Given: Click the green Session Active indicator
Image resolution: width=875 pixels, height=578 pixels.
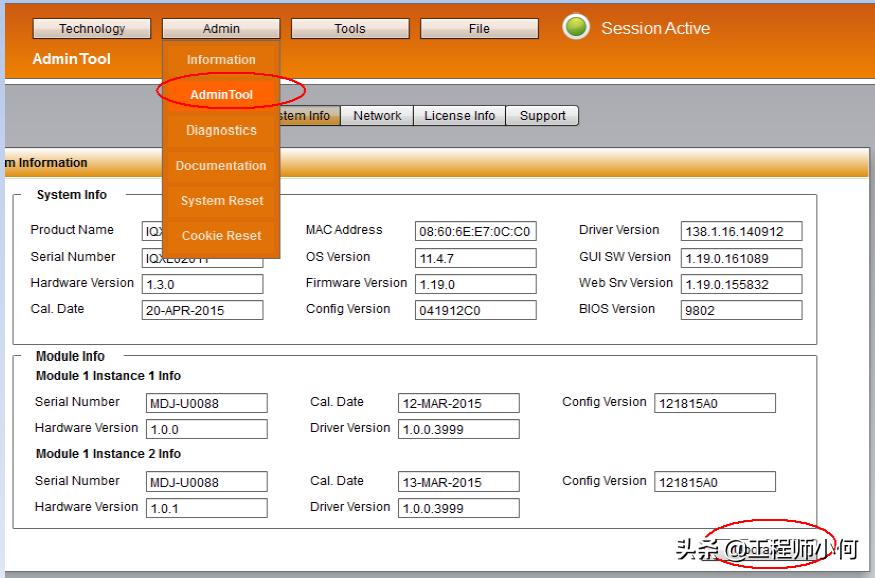Looking at the screenshot, I should 576,27.
